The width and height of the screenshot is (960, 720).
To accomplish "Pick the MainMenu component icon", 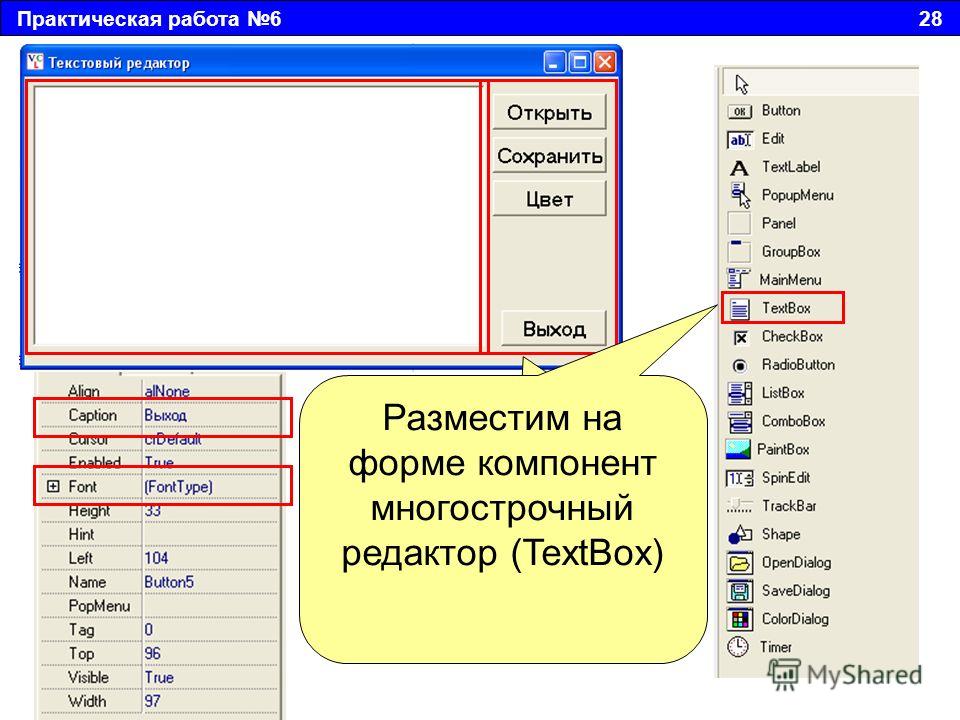I will click(x=738, y=279).
